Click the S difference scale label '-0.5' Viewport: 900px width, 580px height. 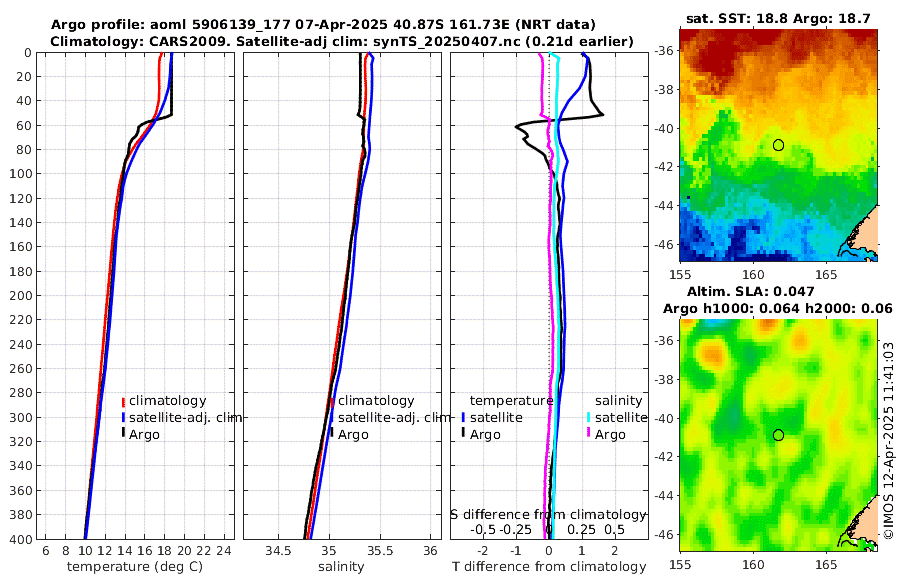point(483,529)
